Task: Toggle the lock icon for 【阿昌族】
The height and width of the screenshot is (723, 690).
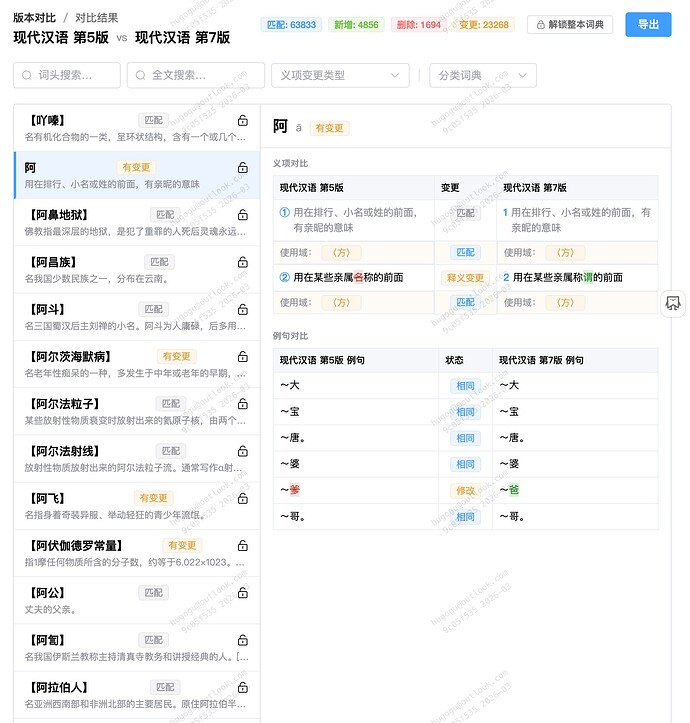Action: click(243, 262)
